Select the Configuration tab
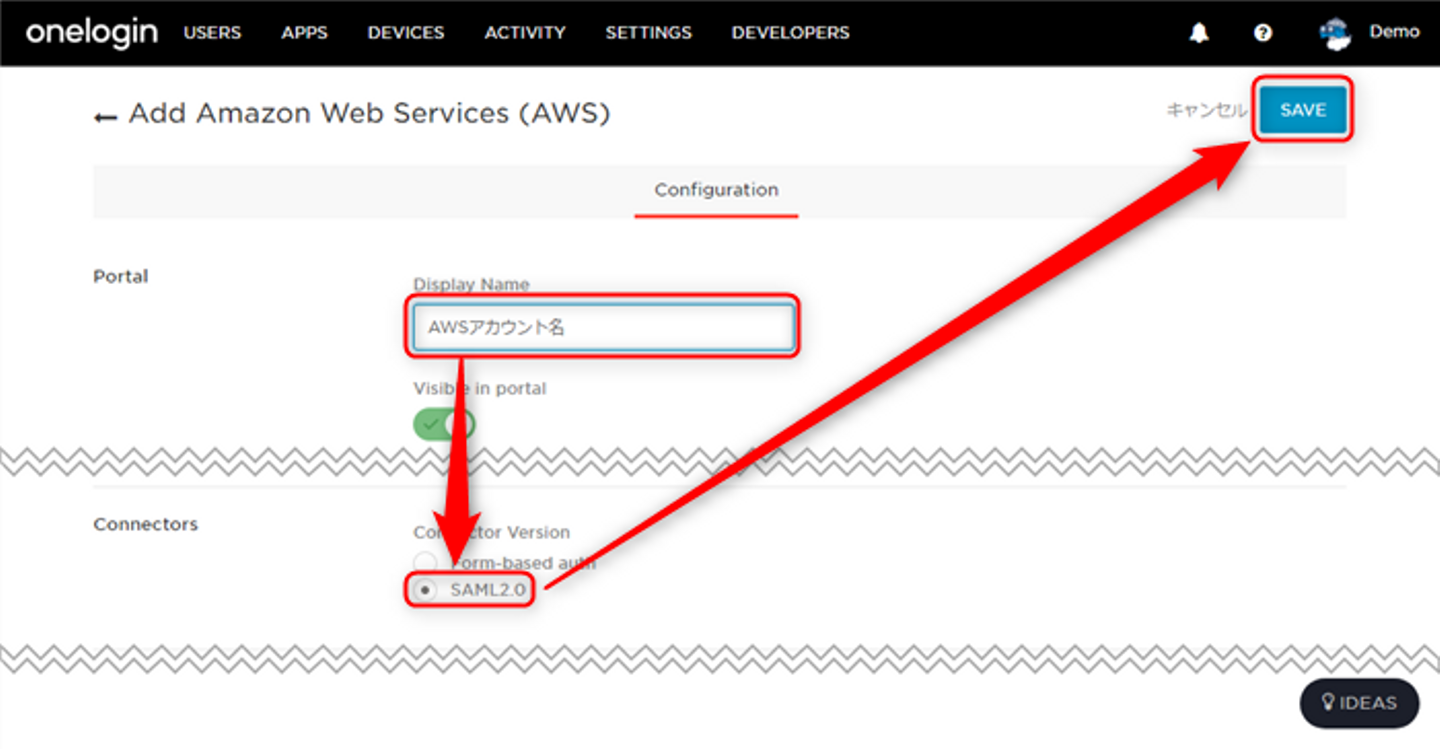This screenshot has height=749, width=1440. tap(716, 190)
